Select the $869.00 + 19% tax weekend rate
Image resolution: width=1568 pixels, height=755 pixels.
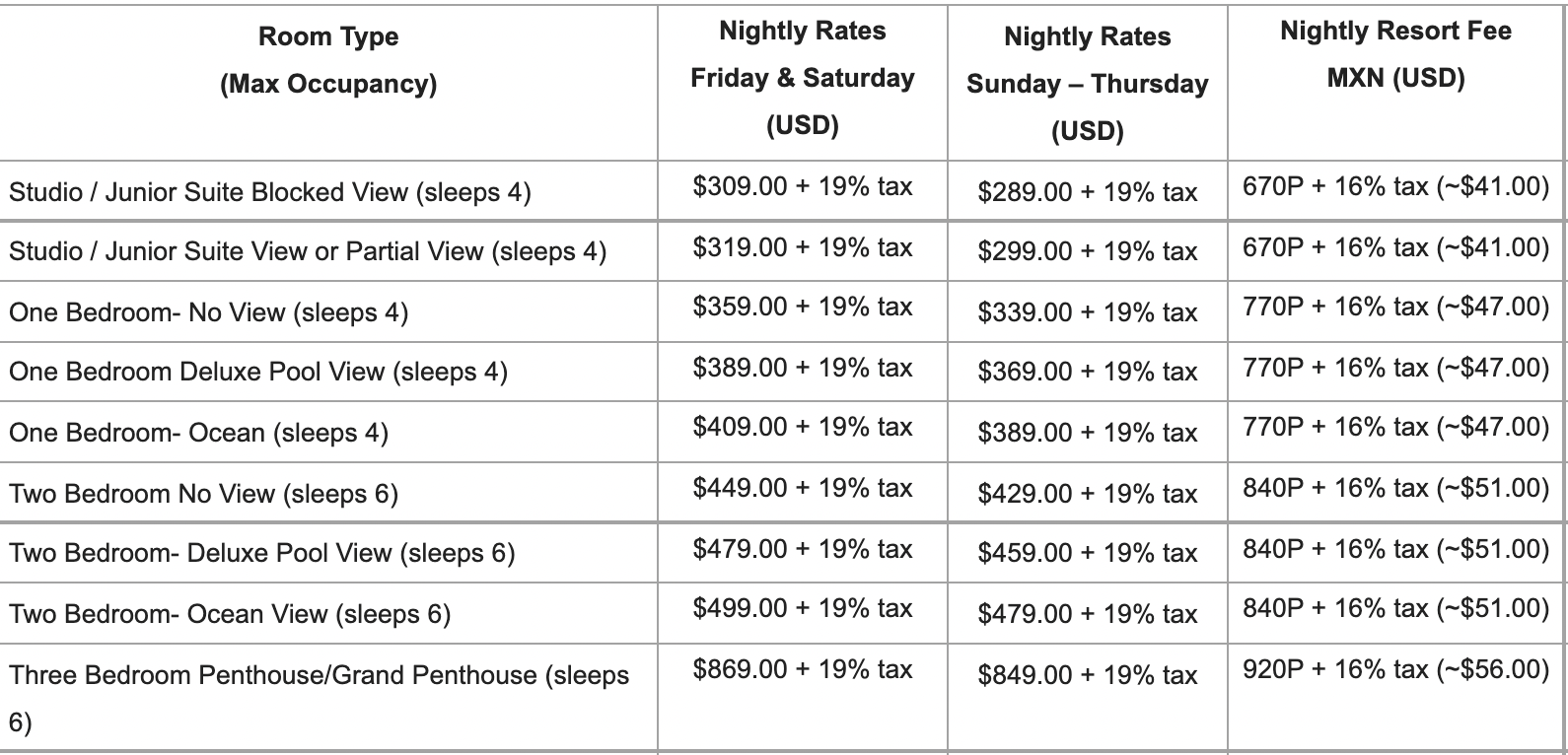tap(803, 669)
